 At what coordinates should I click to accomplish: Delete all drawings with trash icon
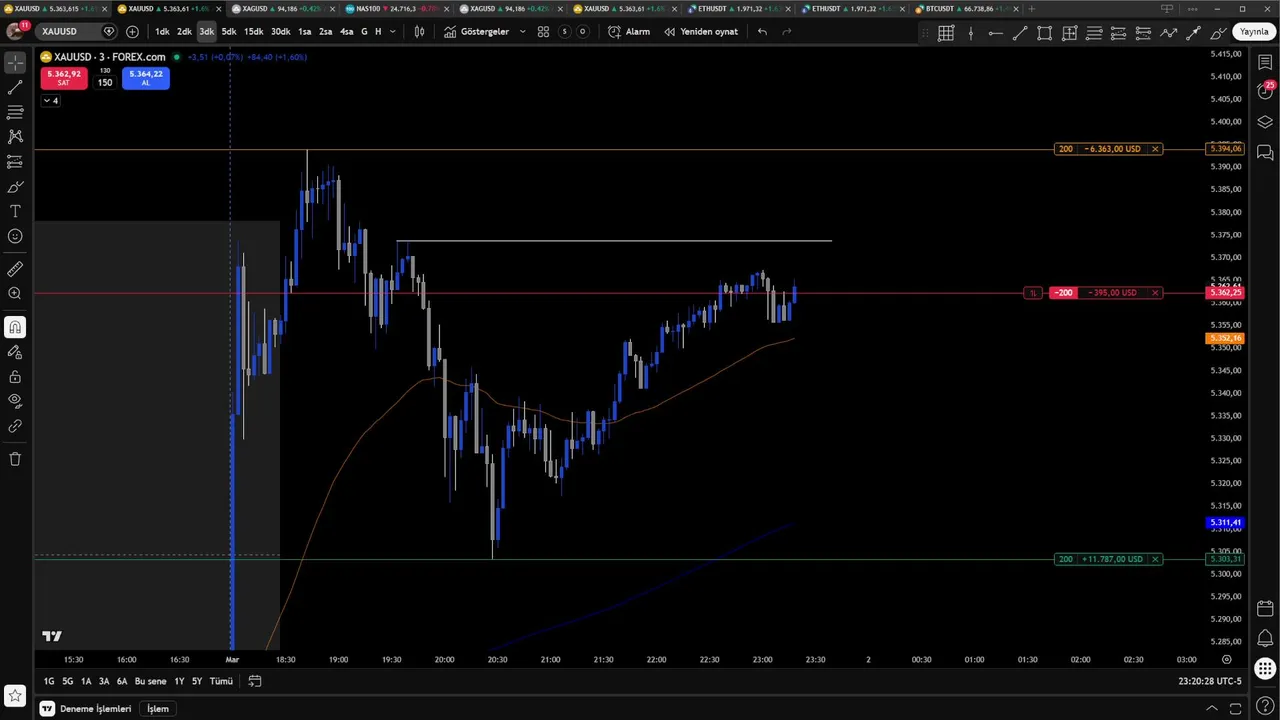[15, 459]
